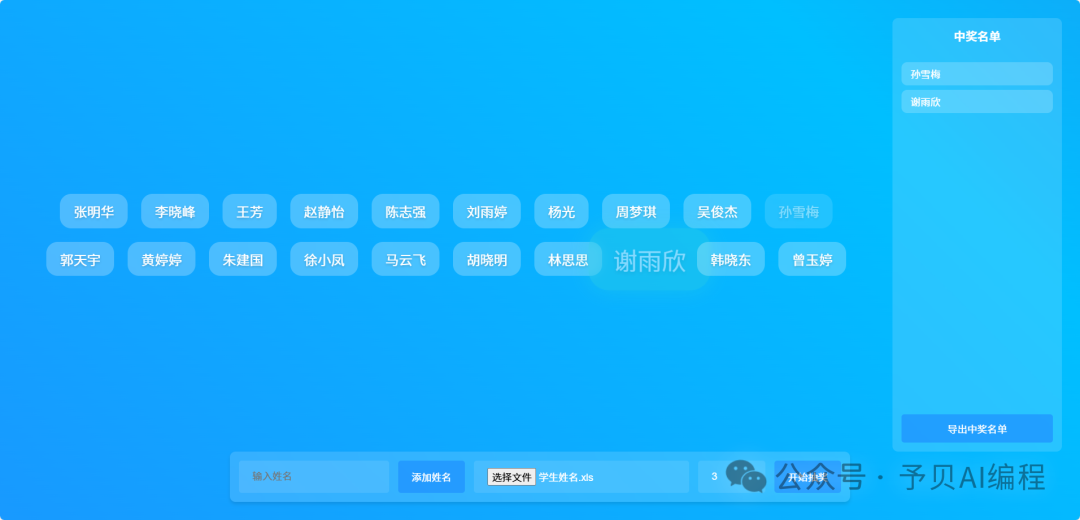Click the 添加姓名 button
1080x520 pixels.
(x=431, y=477)
